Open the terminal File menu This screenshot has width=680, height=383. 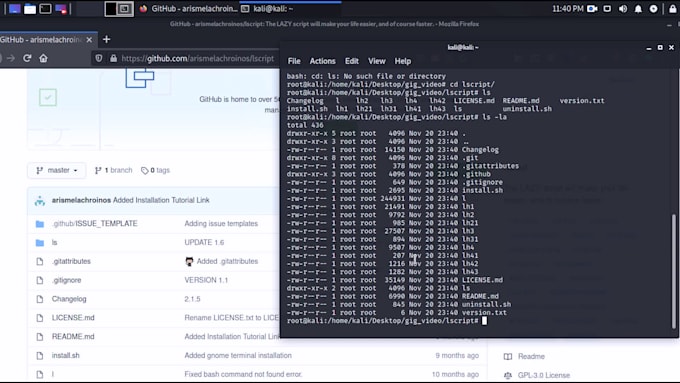click(x=294, y=61)
